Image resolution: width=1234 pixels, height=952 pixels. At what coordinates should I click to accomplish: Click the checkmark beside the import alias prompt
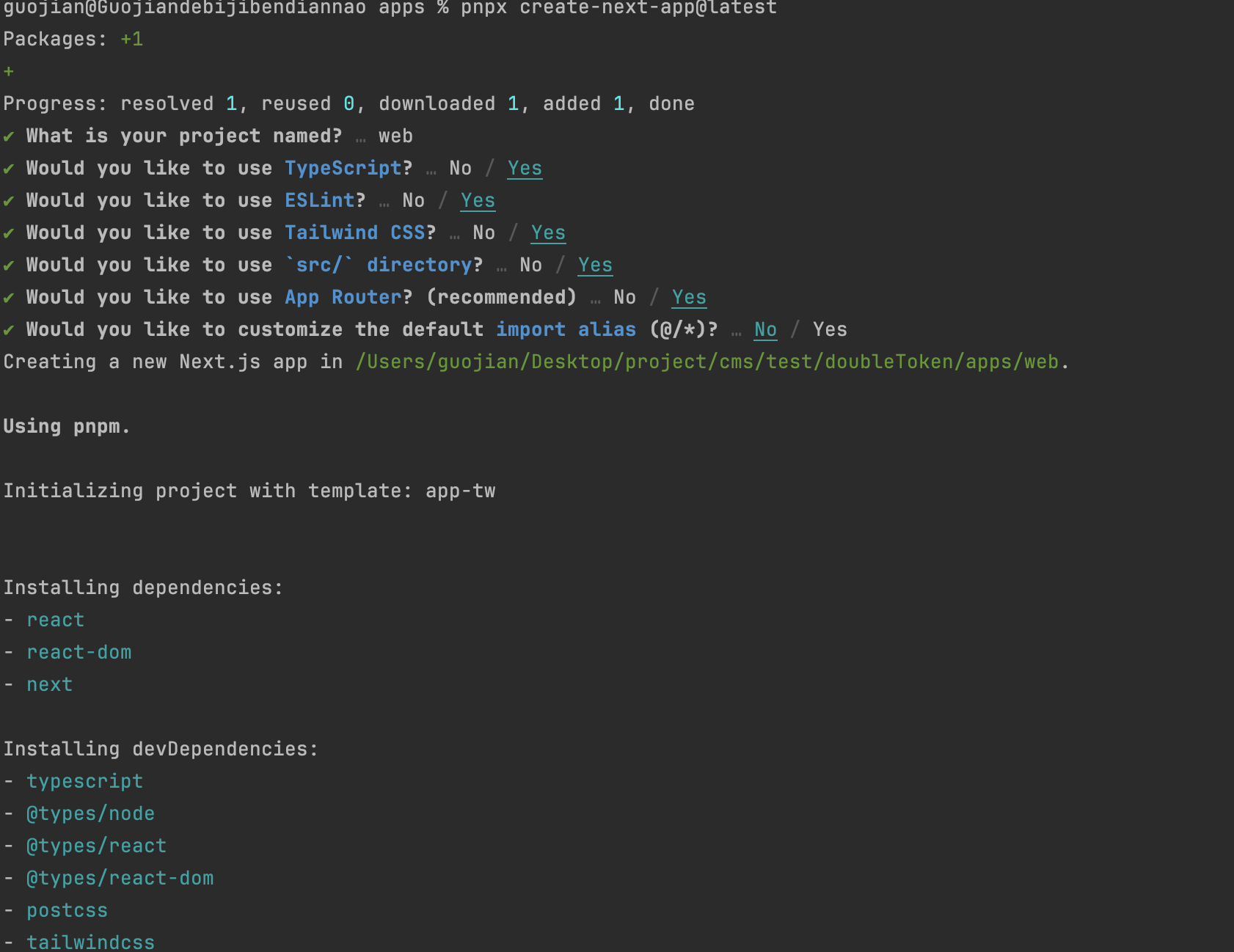[9, 330]
